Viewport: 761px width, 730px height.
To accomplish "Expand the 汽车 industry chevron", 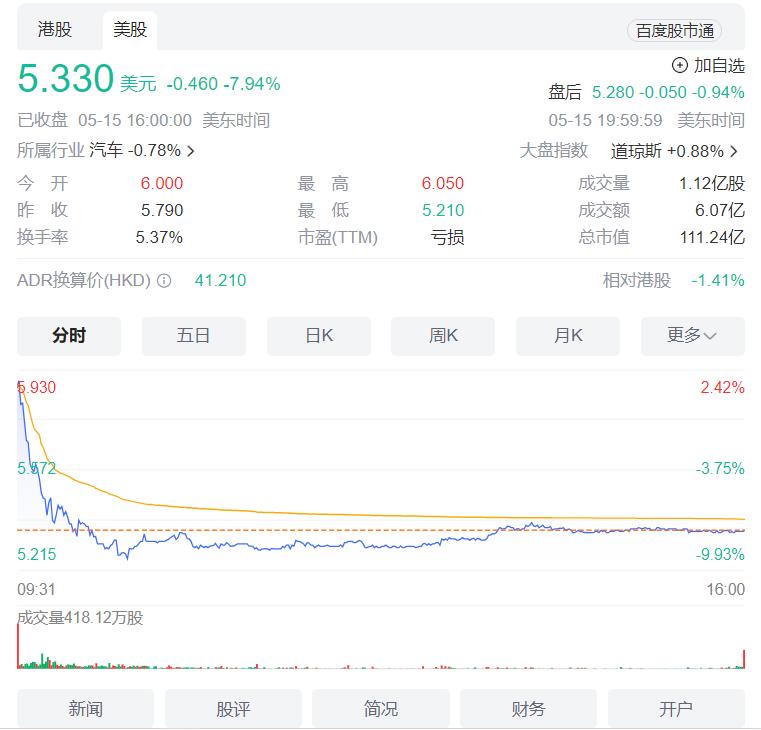I will (x=191, y=151).
